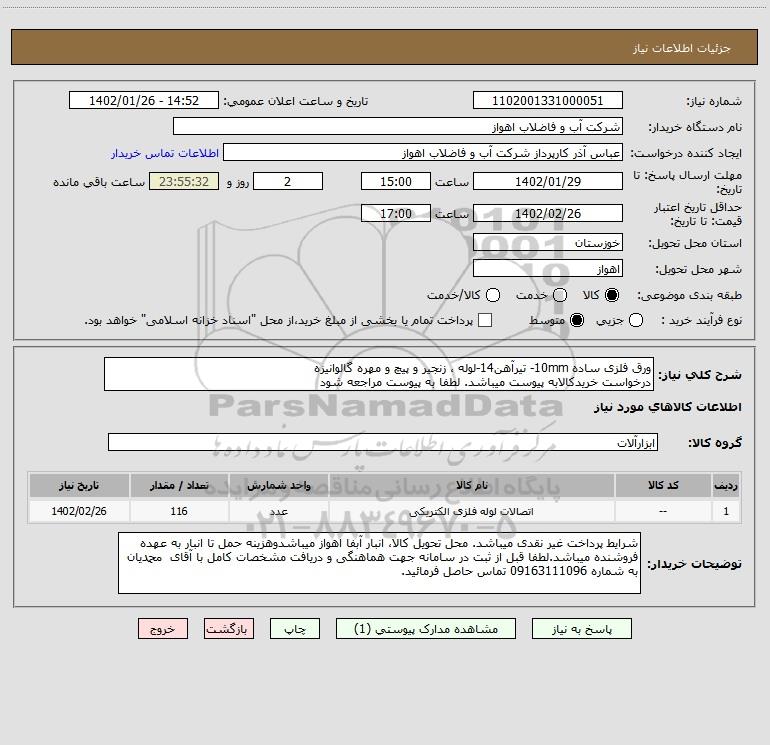
Task: Click the اطلاعات کالاهای مورد نیاز heading
Action: 667,407
